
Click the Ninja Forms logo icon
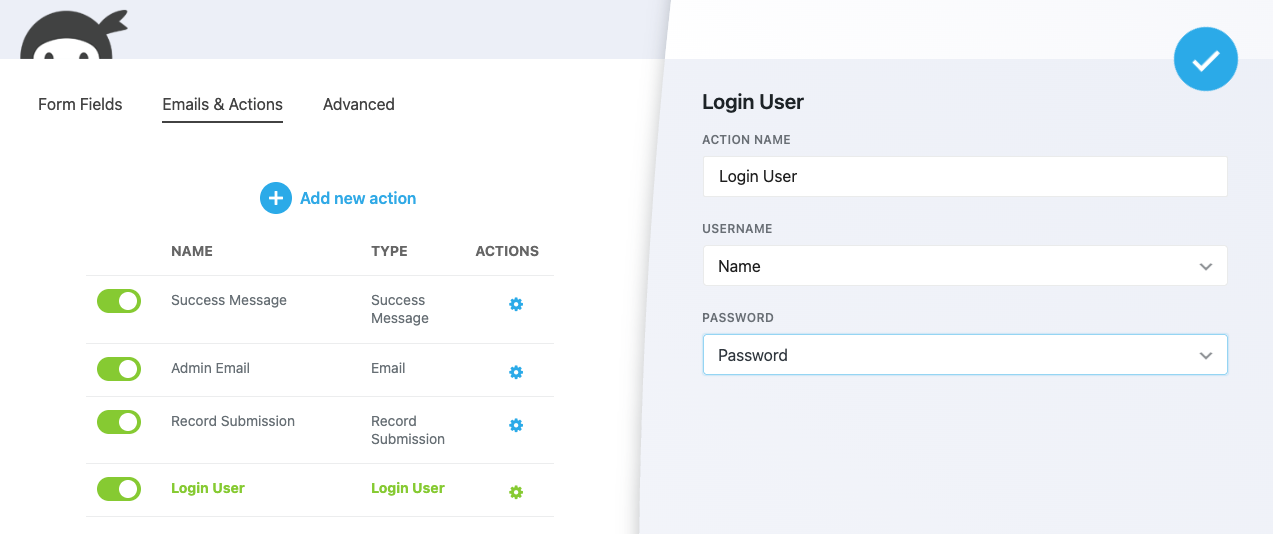pyautogui.click(x=73, y=35)
